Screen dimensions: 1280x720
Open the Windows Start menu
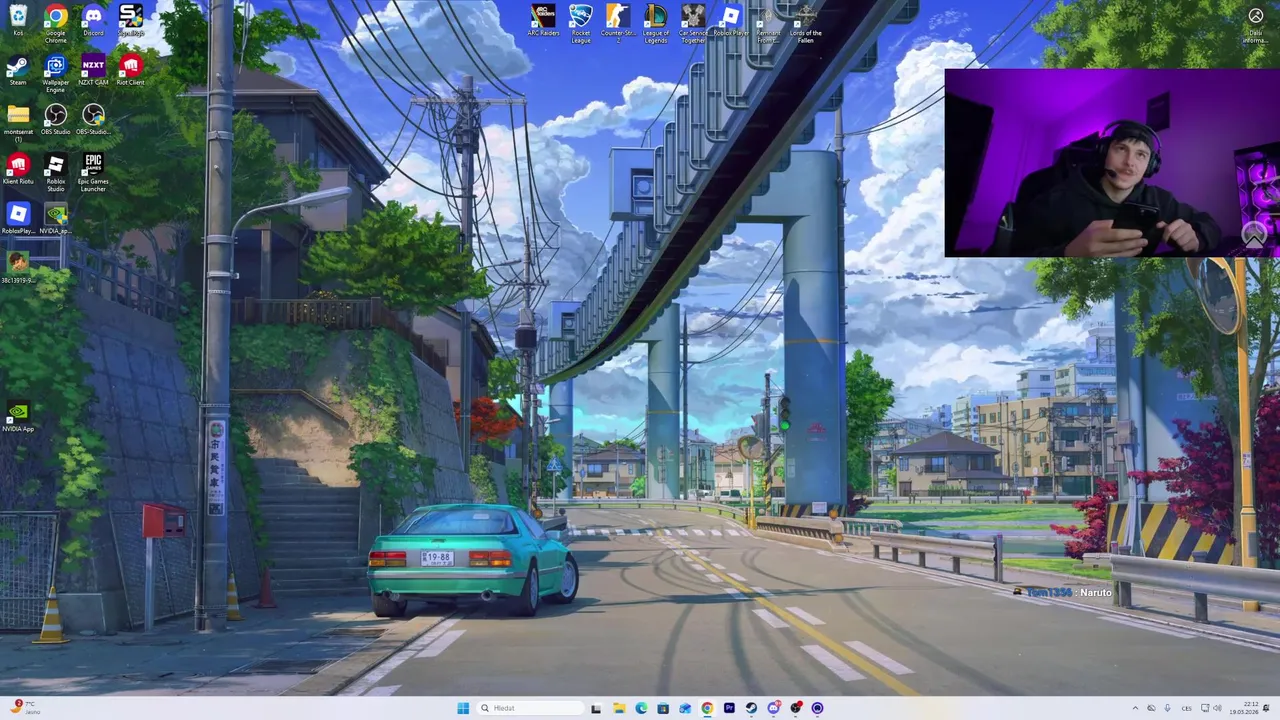tap(463, 708)
